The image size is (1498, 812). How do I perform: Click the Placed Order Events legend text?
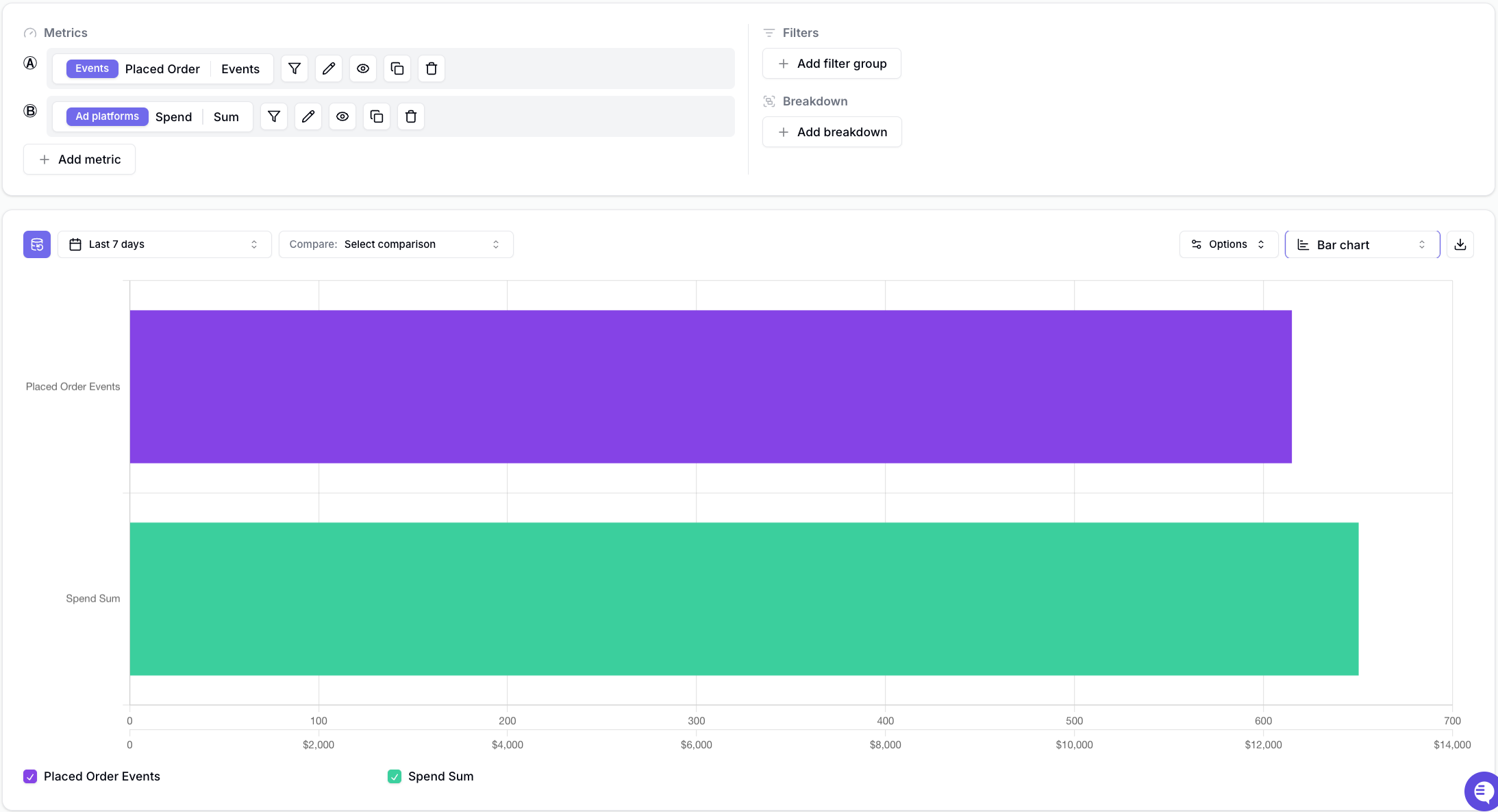tap(102, 776)
